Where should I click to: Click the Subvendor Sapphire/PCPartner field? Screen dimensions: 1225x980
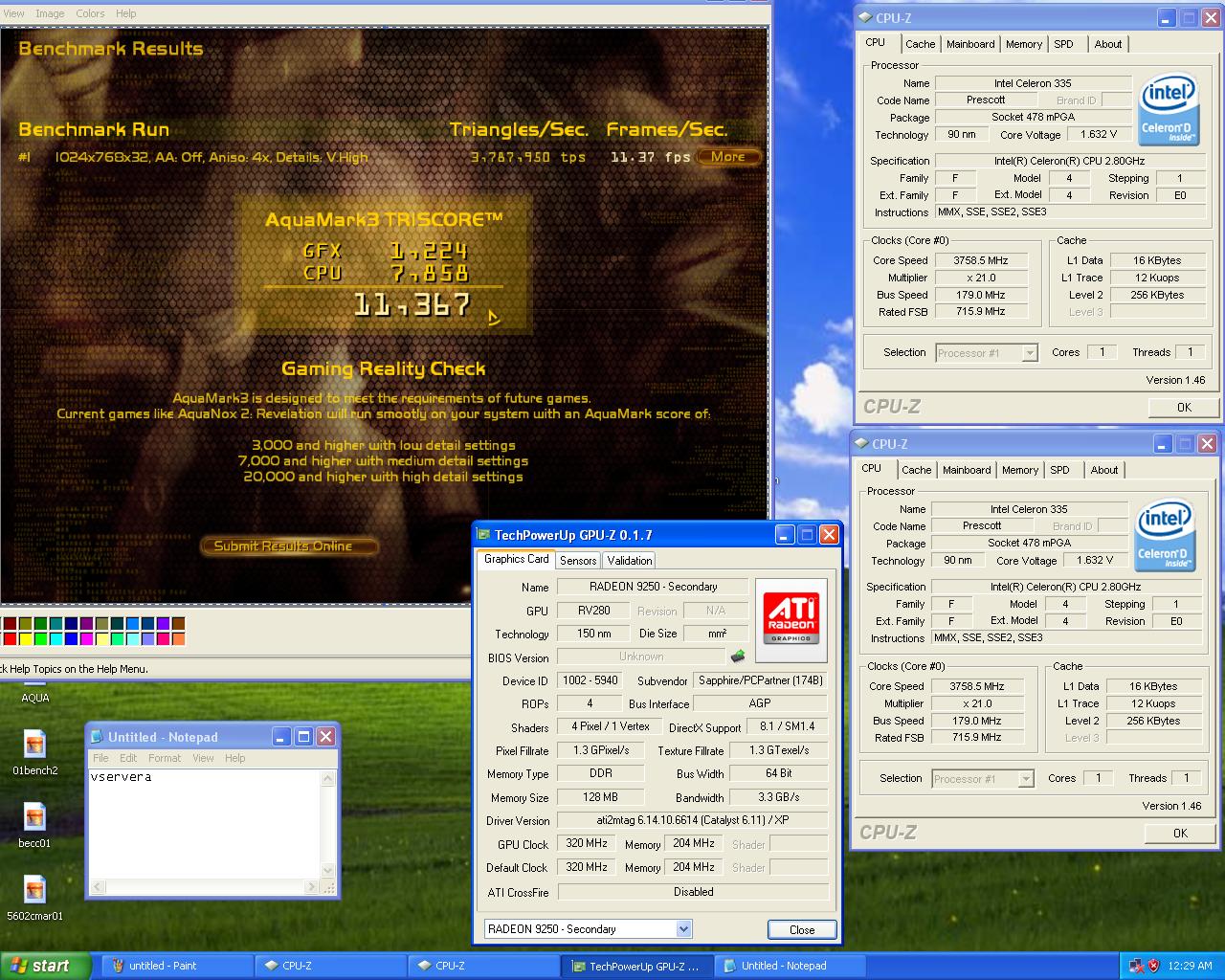(761, 680)
